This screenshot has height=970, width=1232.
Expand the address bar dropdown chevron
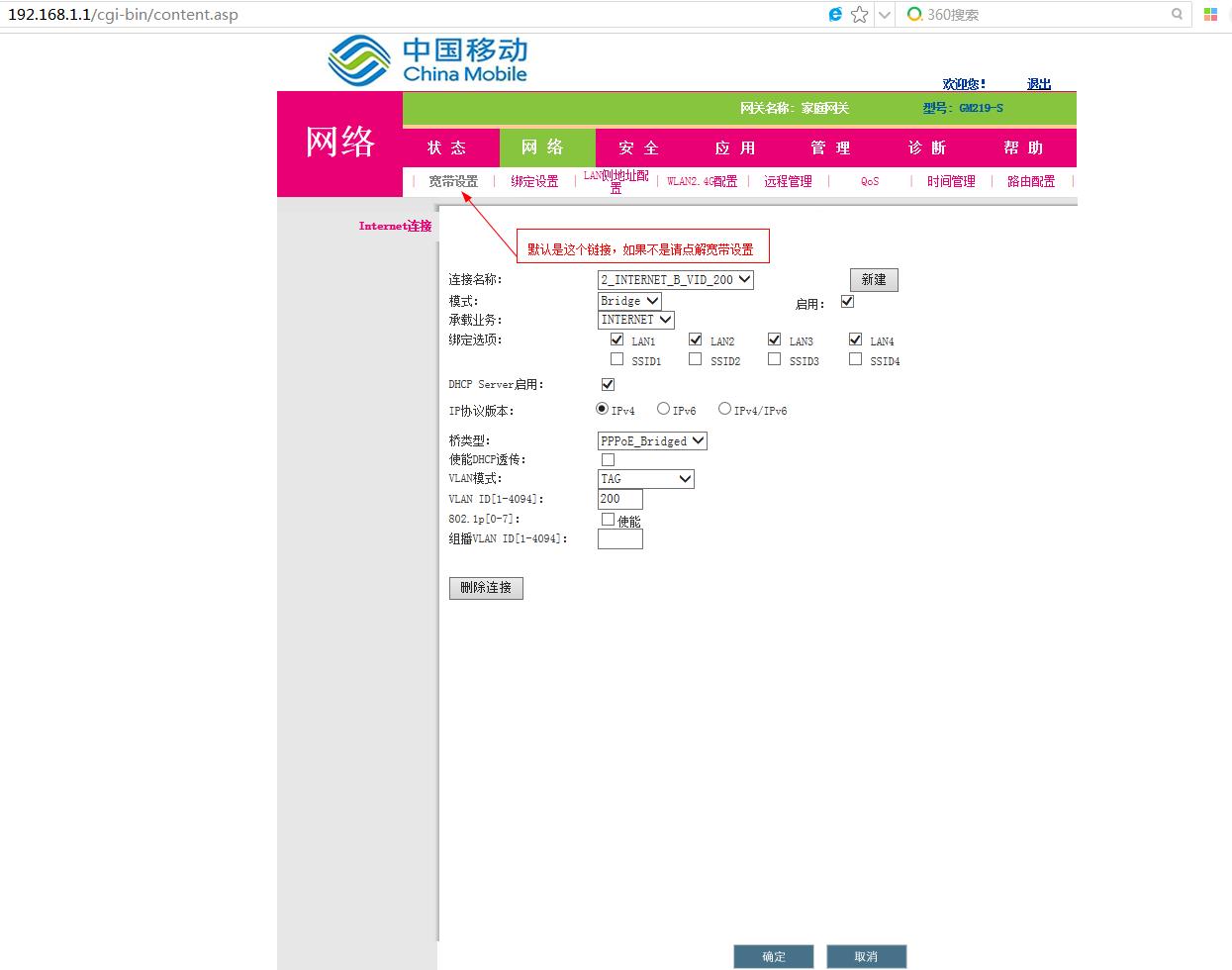pyautogui.click(x=884, y=15)
